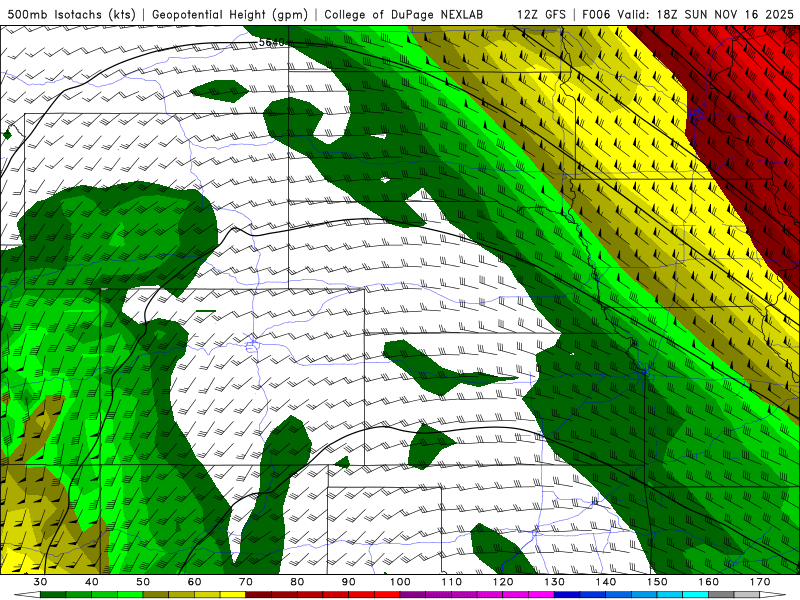
Task: Click the '40' value on the color scale
Action: tap(91, 582)
